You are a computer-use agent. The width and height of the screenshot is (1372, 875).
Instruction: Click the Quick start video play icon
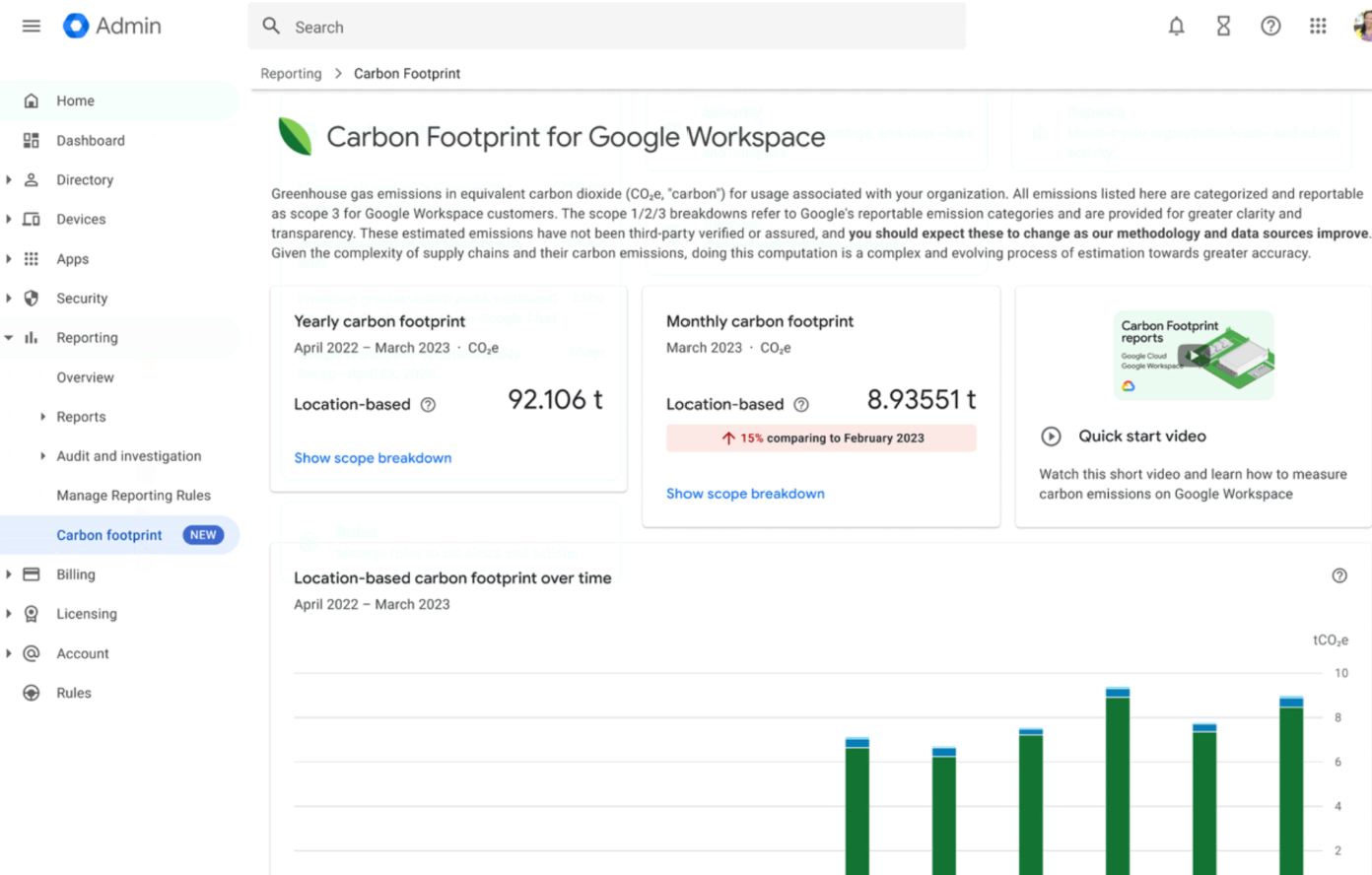(x=1051, y=436)
